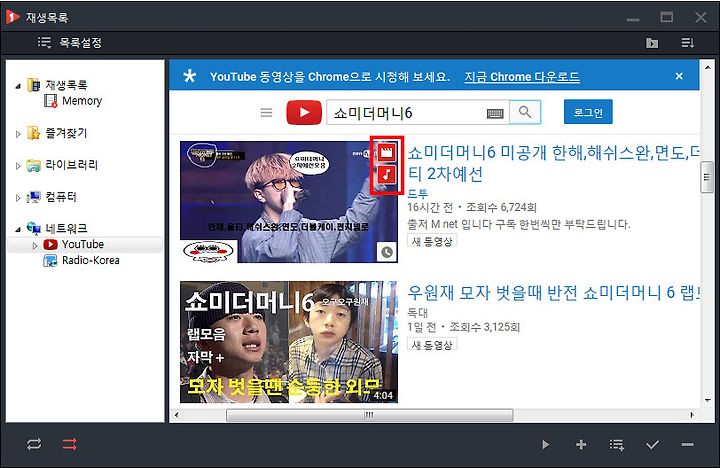Maximize the 재생목록 window
Screen dimensions: 720x468
667,17
